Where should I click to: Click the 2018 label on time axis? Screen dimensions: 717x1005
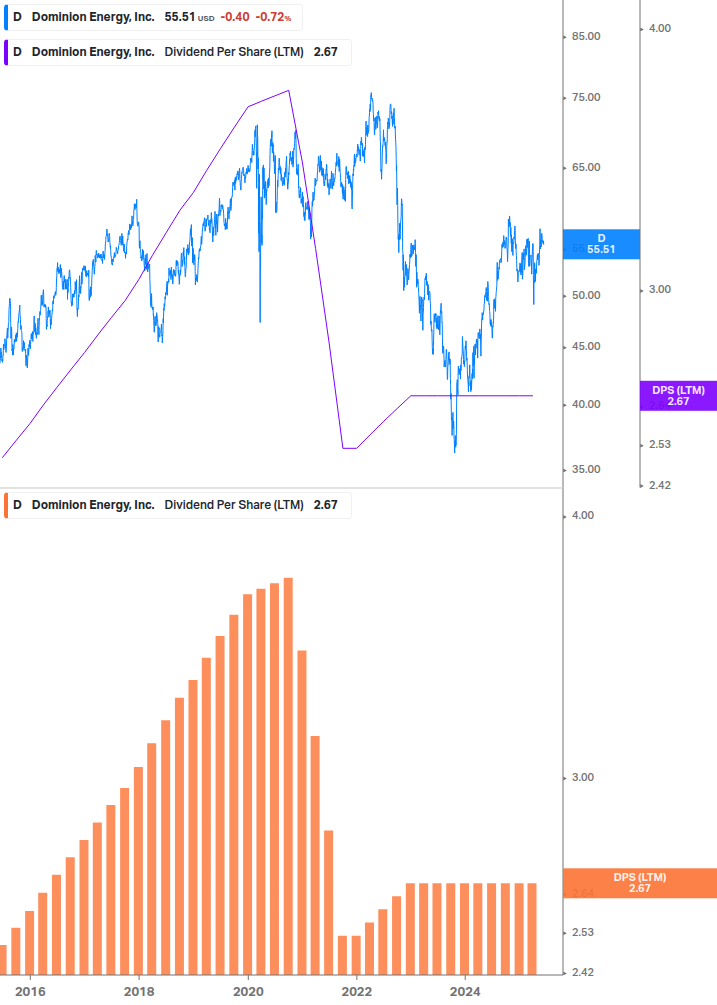point(139,992)
